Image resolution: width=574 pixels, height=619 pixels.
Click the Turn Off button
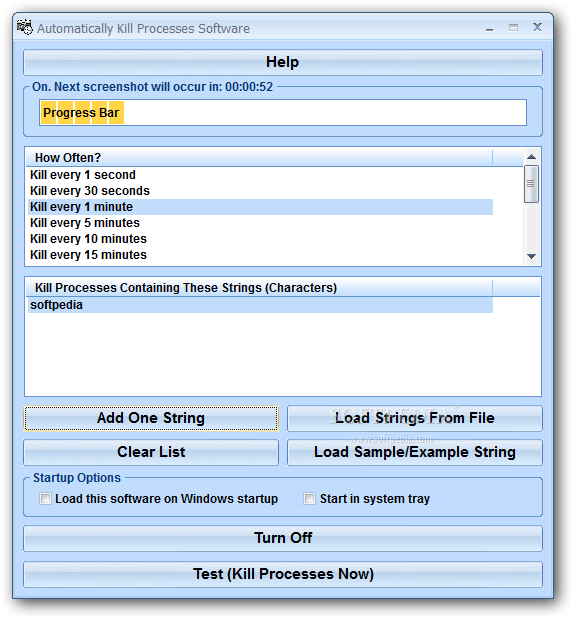pos(283,538)
